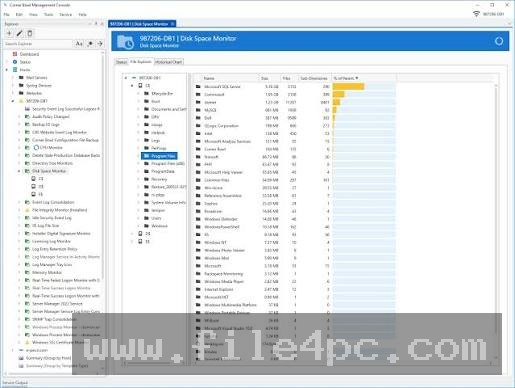Open the File menu
The width and height of the screenshot is (515, 388).
point(6,15)
